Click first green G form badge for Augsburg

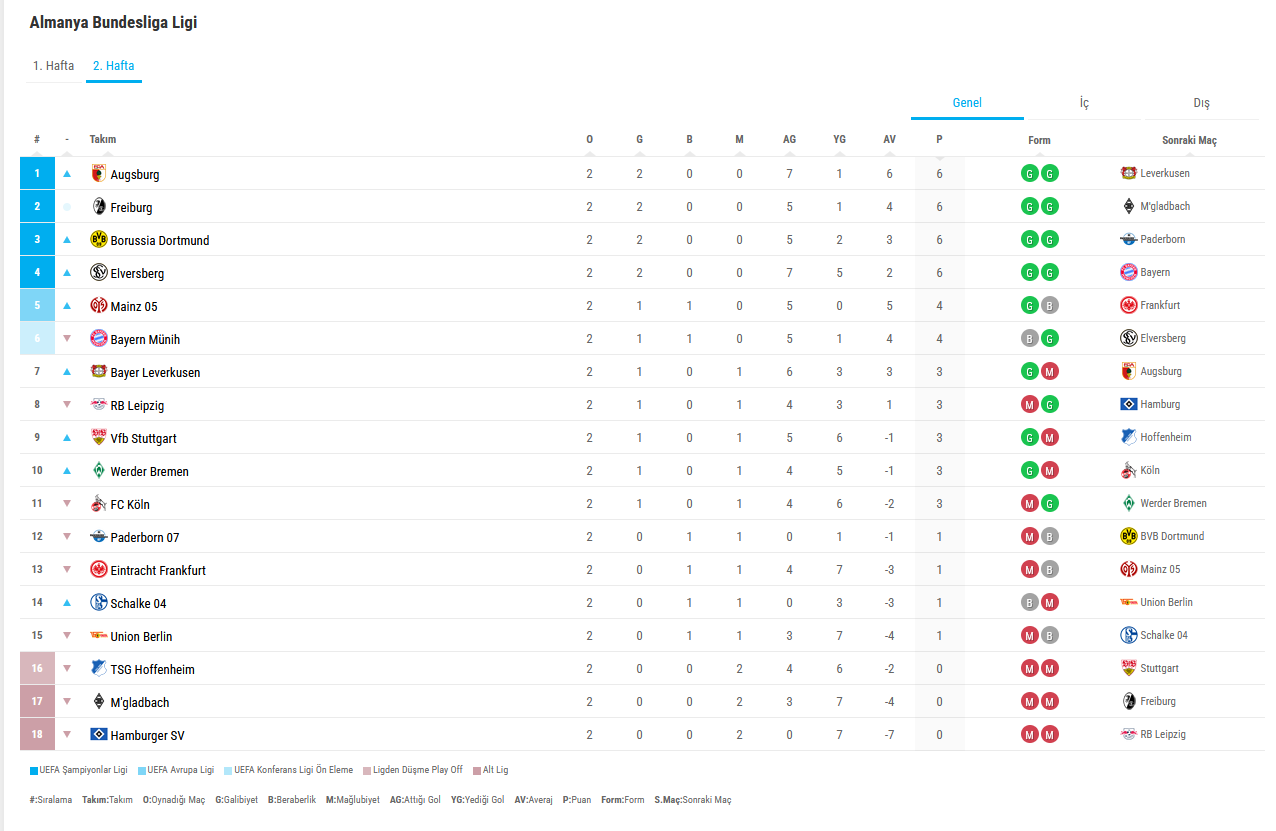1029,173
